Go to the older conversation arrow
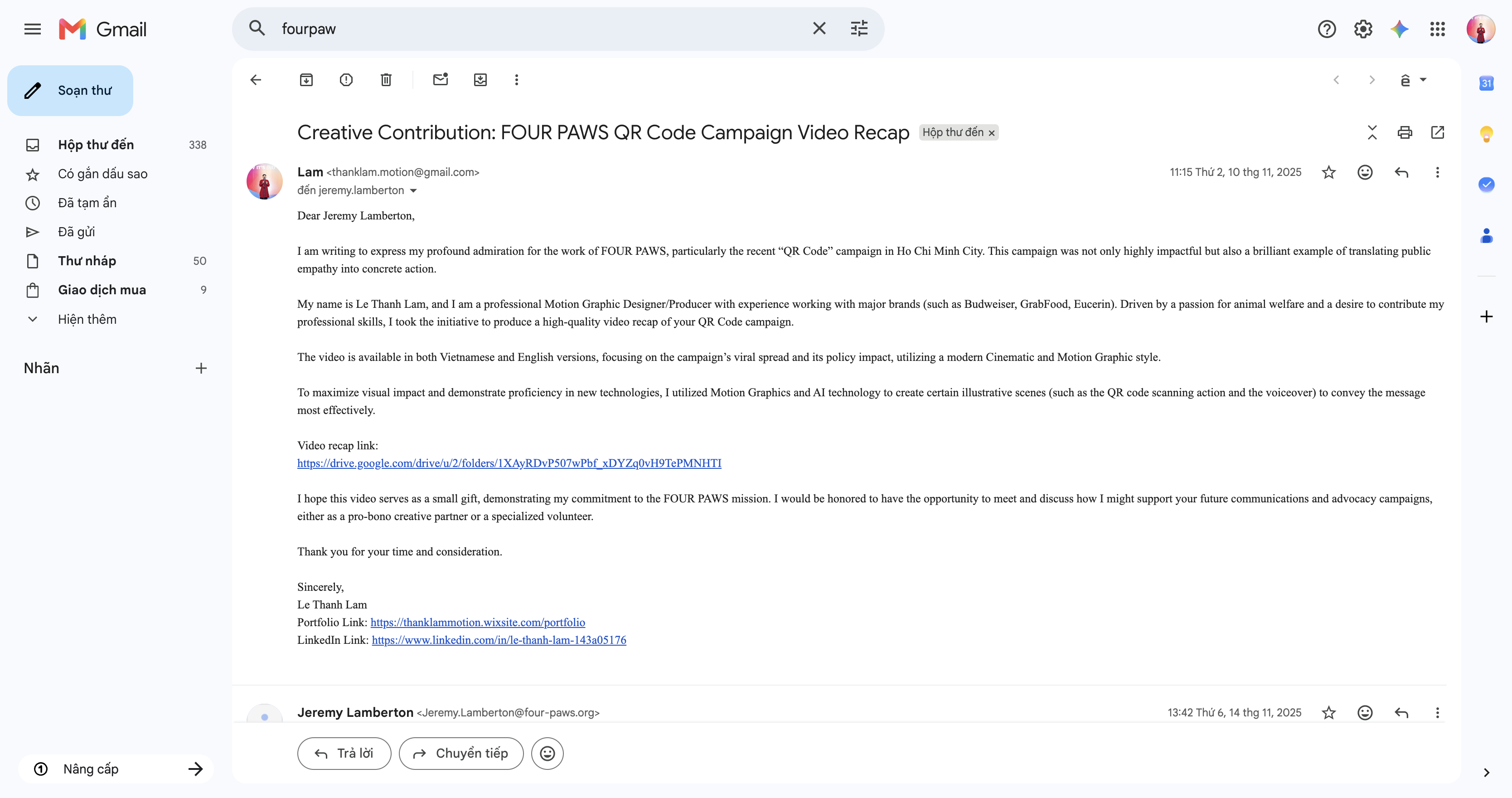This screenshot has width=1512, height=798. (x=1371, y=80)
